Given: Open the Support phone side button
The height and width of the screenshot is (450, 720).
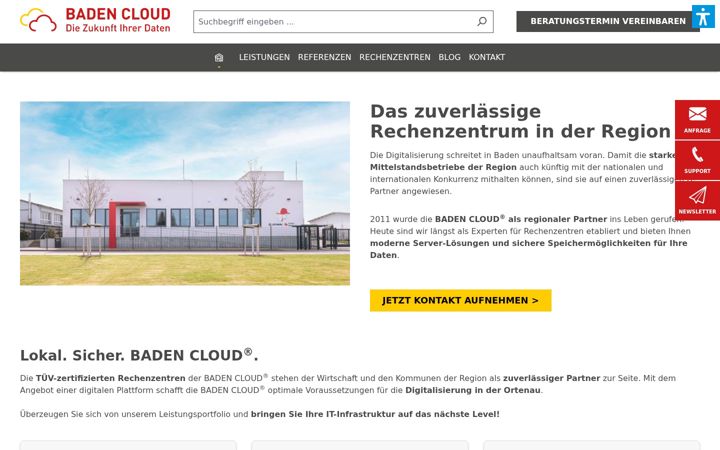Looking at the screenshot, I should pos(697,160).
